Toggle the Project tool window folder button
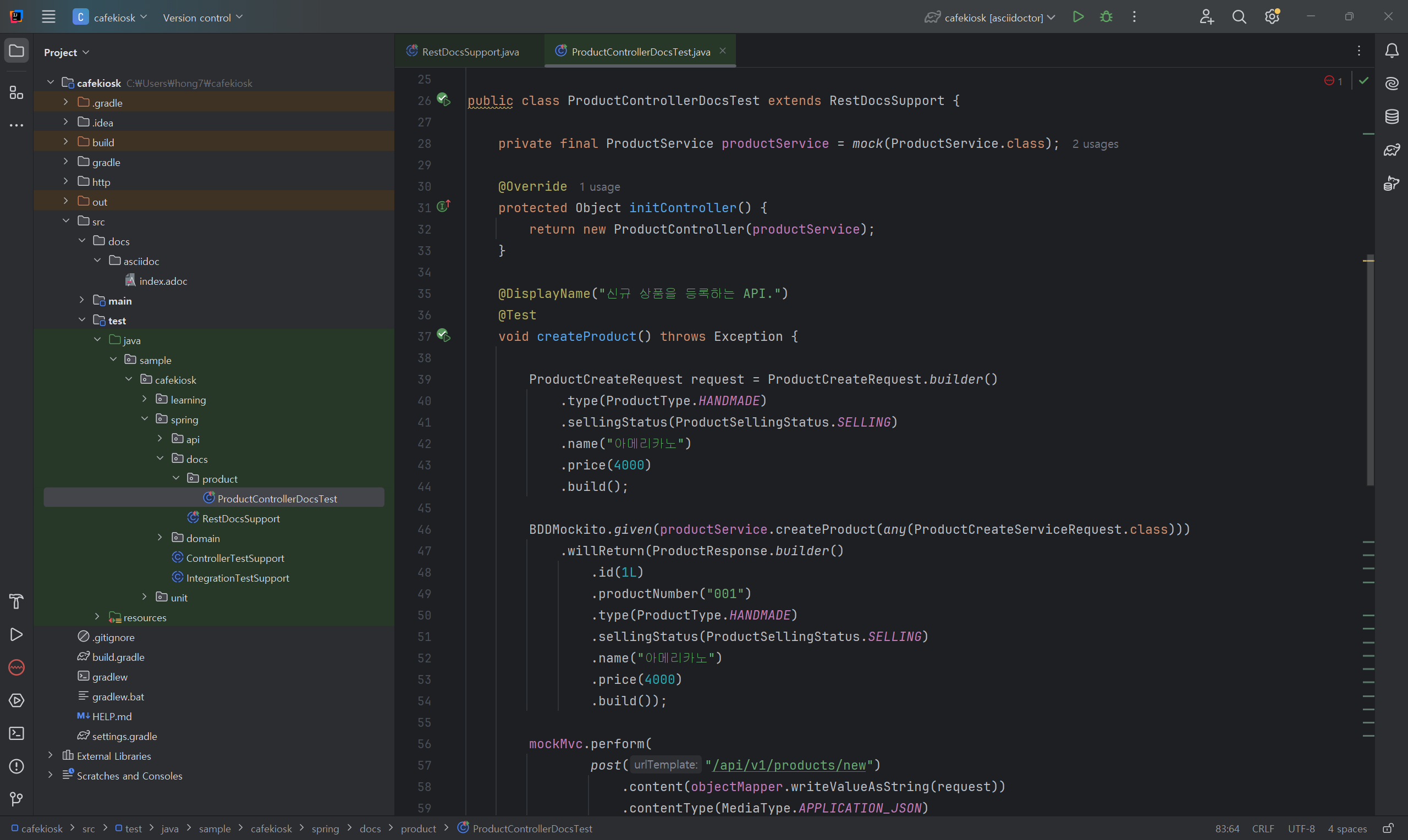The height and width of the screenshot is (840, 1408). (x=16, y=51)
